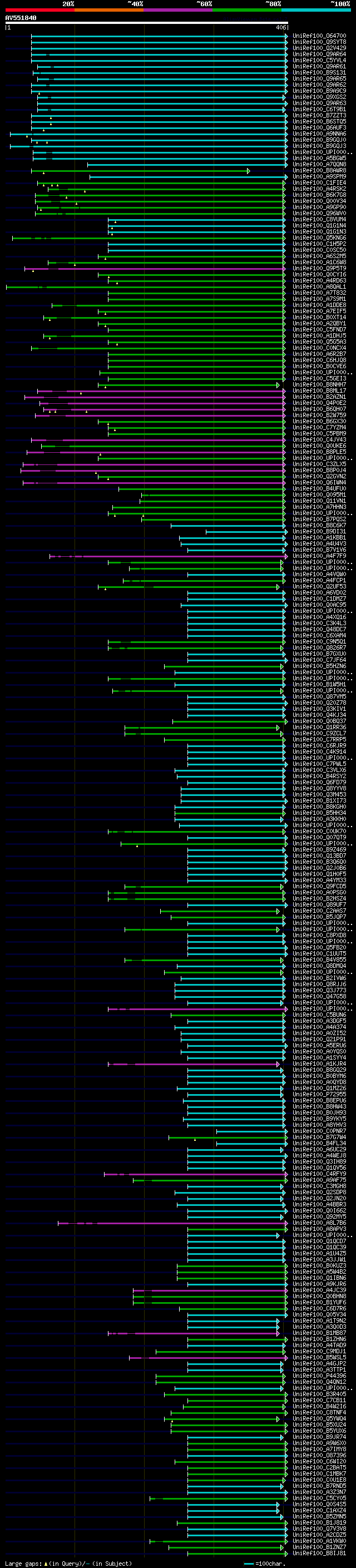Select the UniRef100_Q095M1 label
Screen dimensions: 356x1568
tap(319, 495)
